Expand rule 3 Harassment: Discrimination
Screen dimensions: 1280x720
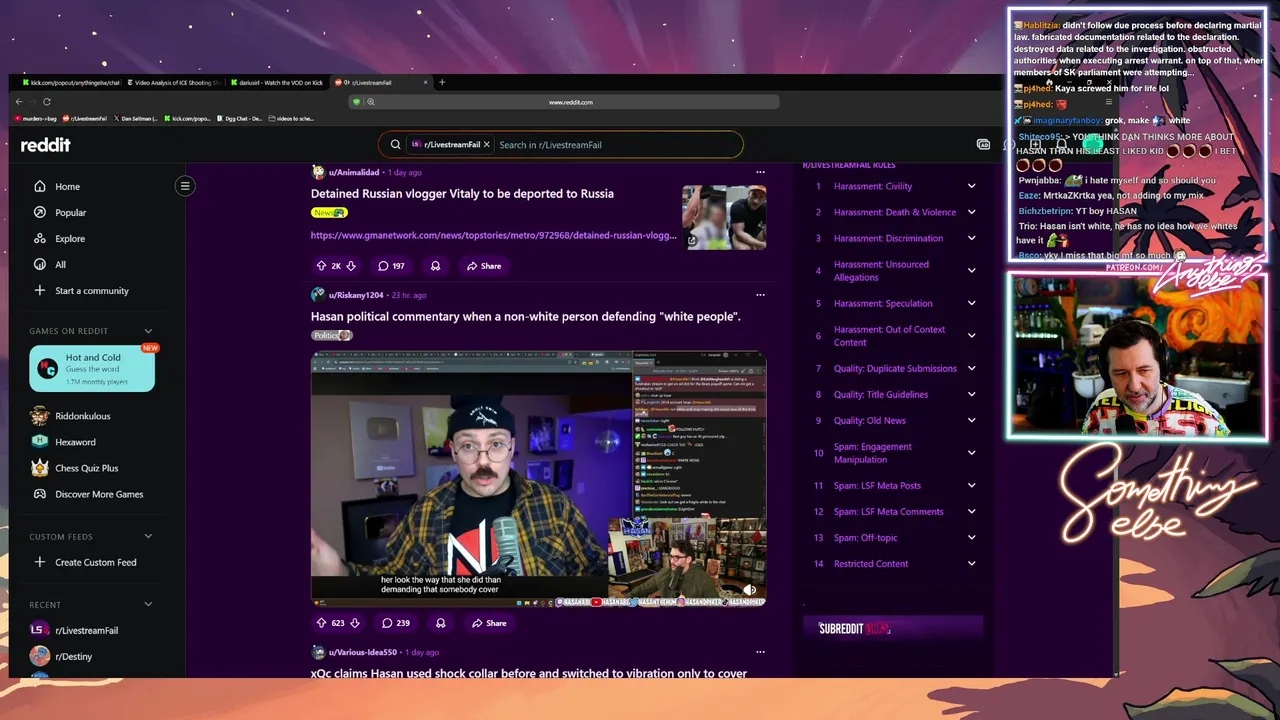[x=971, y=238]
